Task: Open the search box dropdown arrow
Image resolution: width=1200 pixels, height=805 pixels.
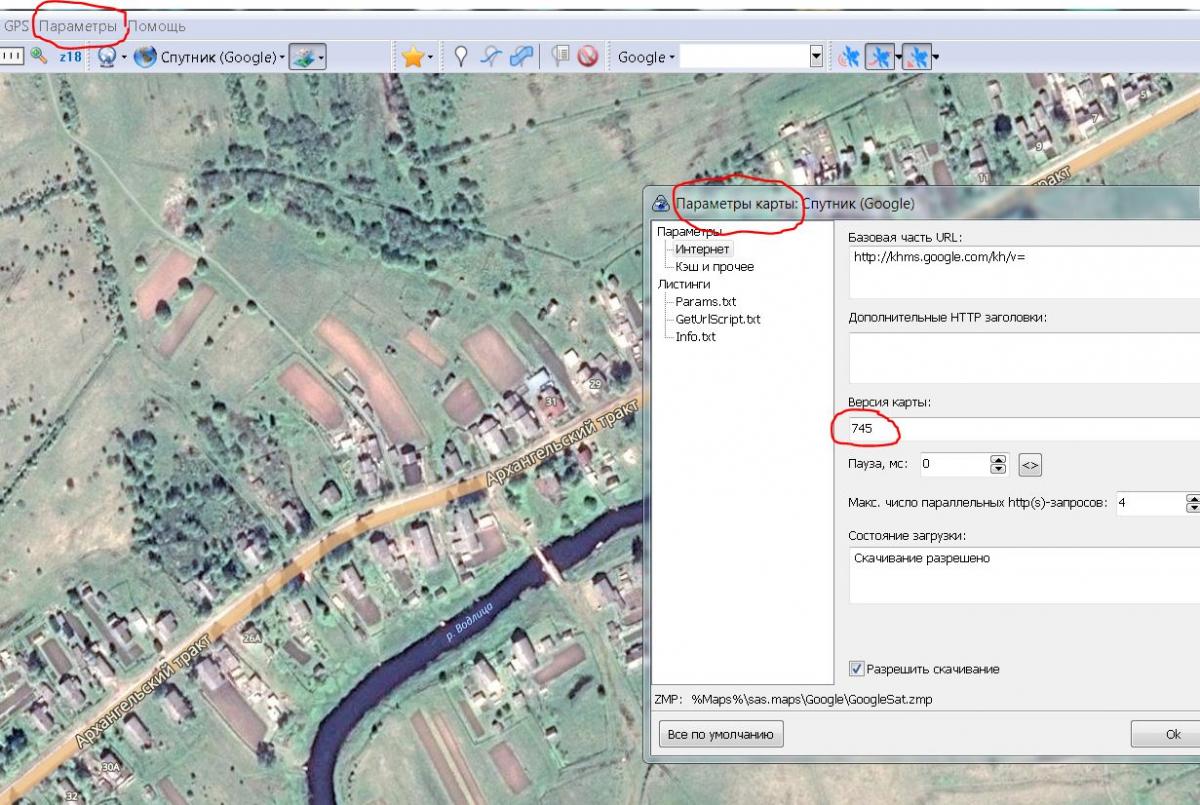Action: click(816, 57)
